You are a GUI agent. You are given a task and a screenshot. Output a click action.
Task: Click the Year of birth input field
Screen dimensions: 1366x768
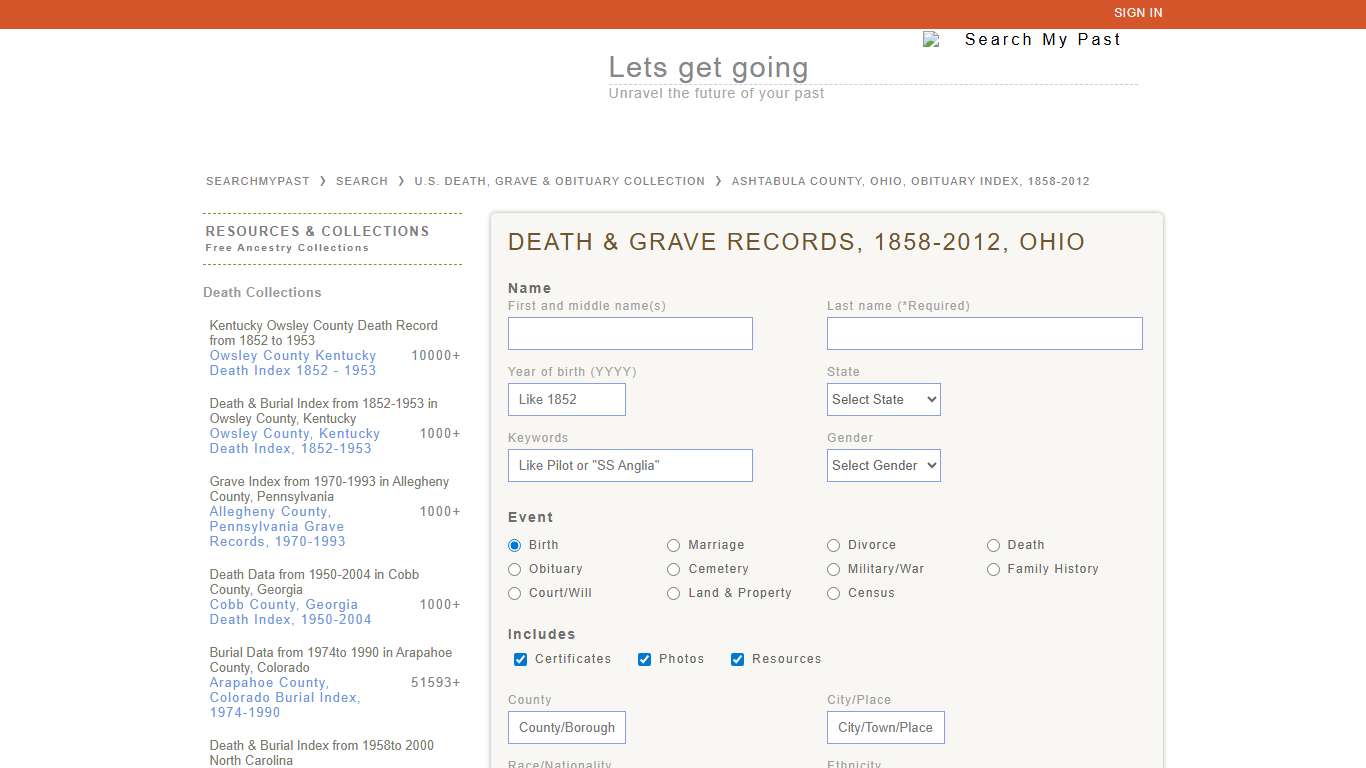tap(566, 399)
